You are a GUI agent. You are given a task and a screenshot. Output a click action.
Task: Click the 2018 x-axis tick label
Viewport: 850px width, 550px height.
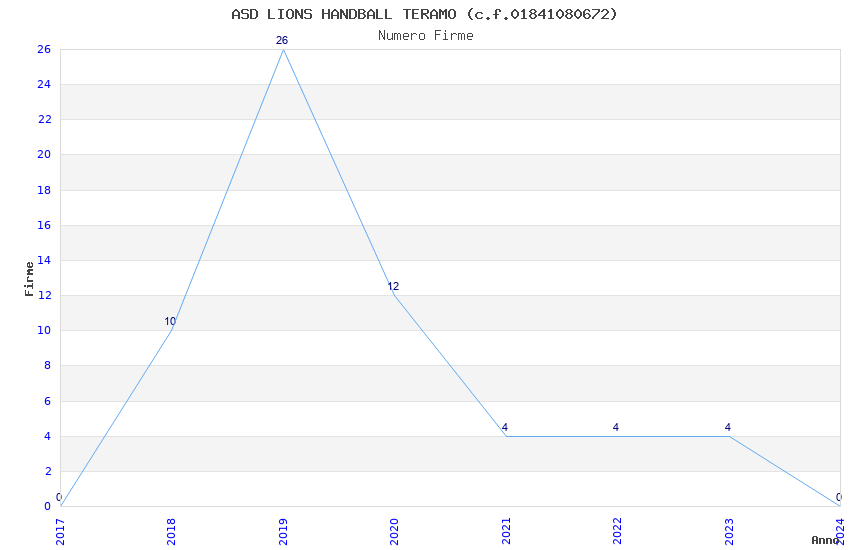(171, 532)
